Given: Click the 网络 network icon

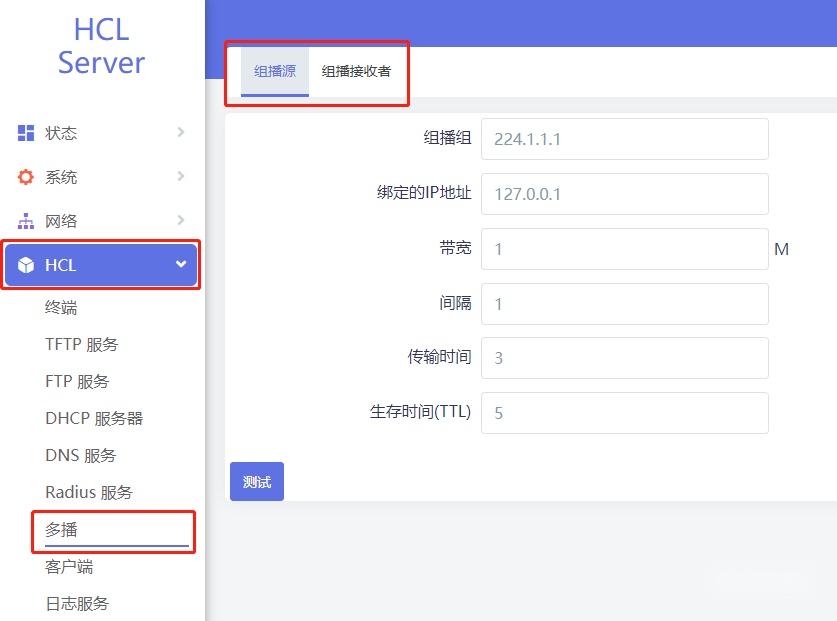Looking at the screenshot, I should 25,221.
